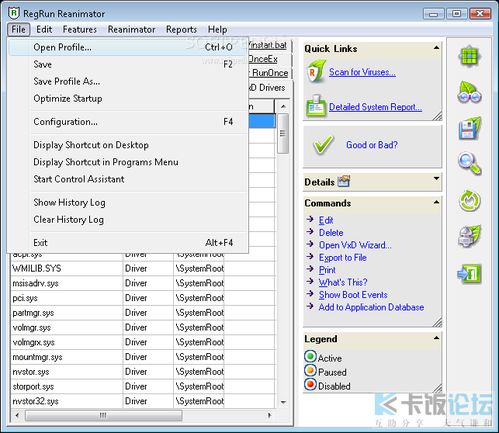Select the WMILIB.SYS row
The width and height of the screenshot is (499, 433).
(x=143, y=268)
